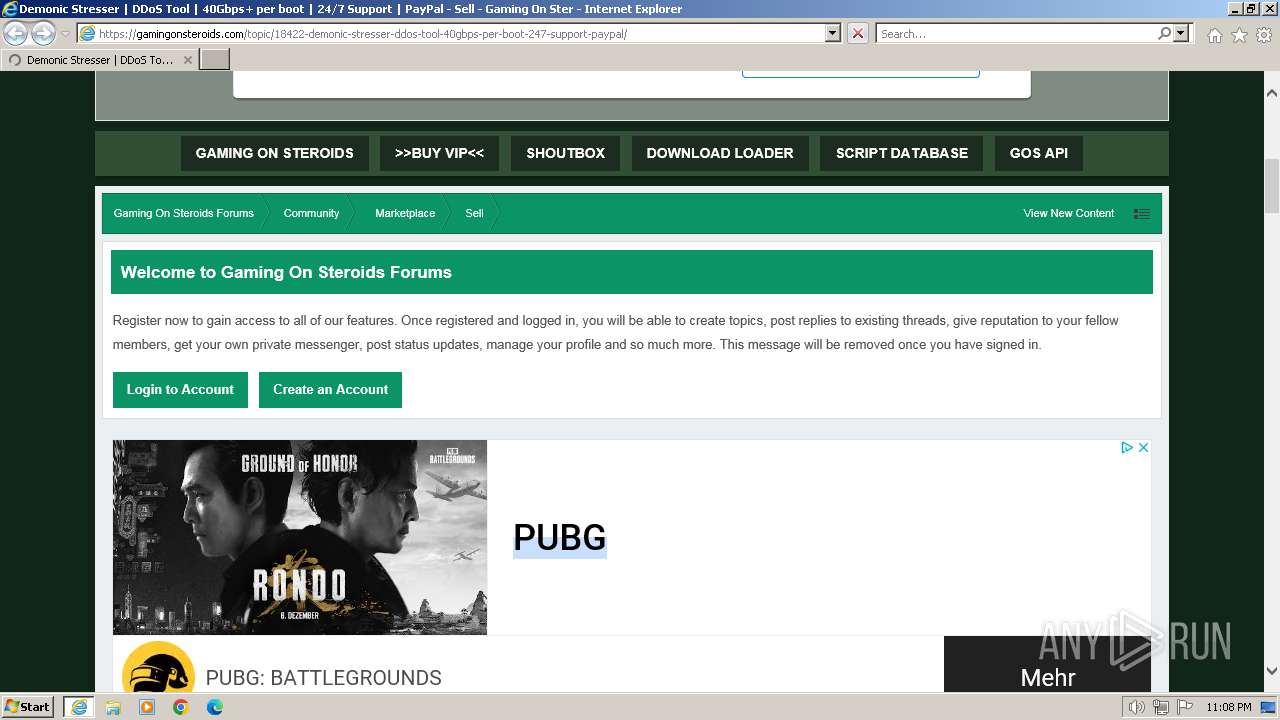Click the PUBG ad headline text
This screenshot has height=720, width=1280.
(559, 538)
